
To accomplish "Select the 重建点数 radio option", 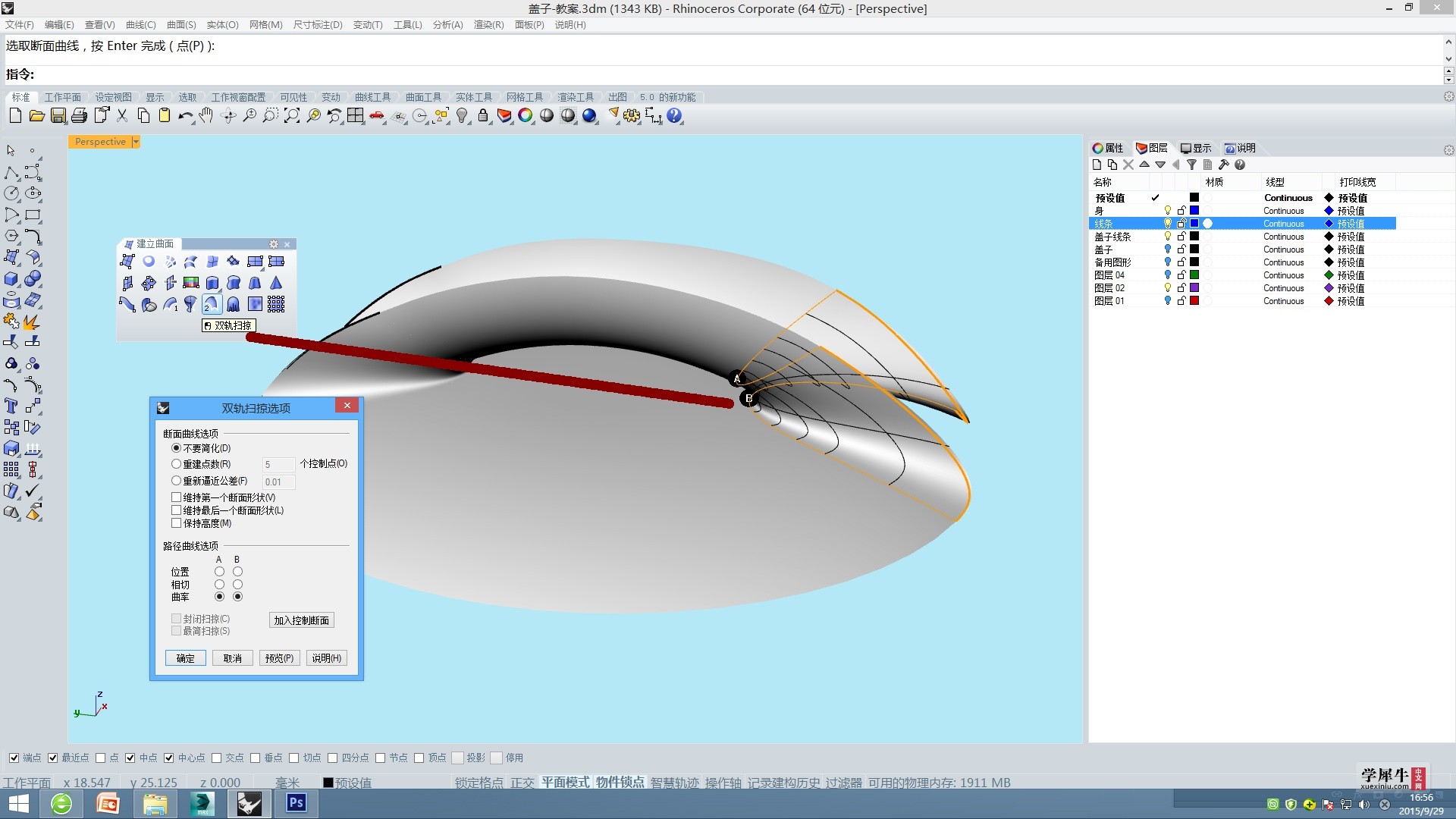I will click(176, 464).
